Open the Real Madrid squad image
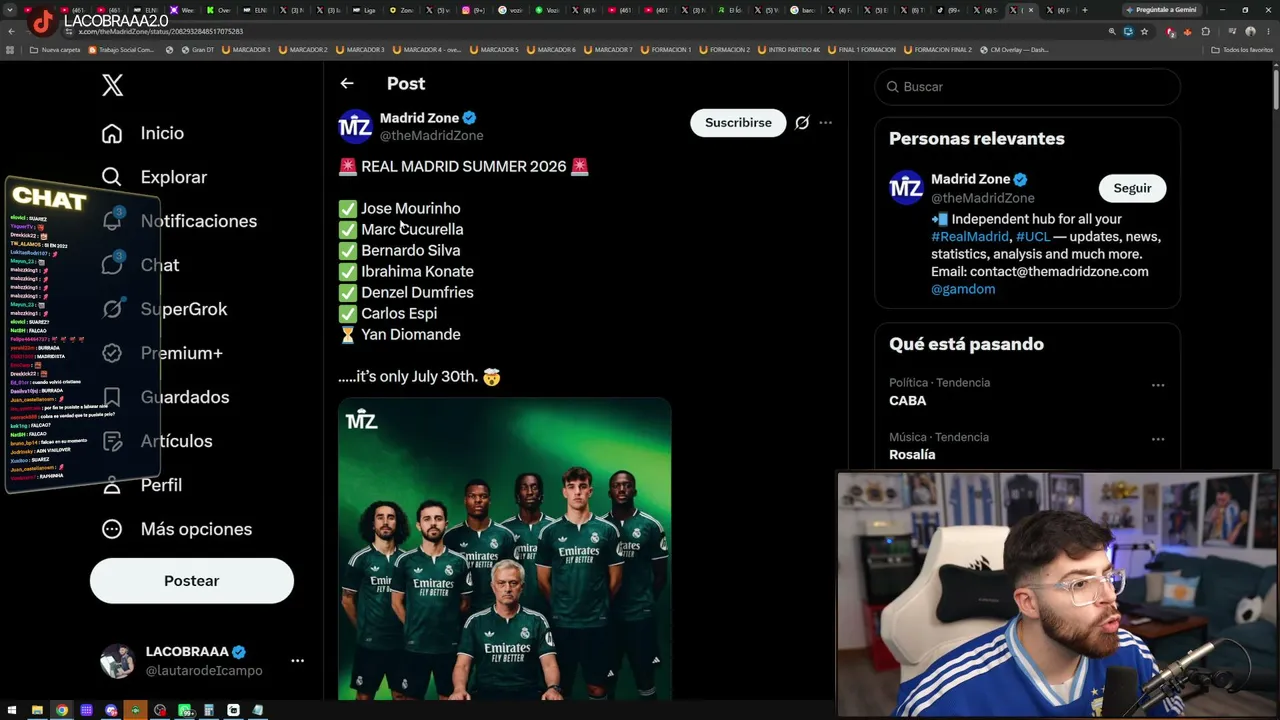 (505, 549)
